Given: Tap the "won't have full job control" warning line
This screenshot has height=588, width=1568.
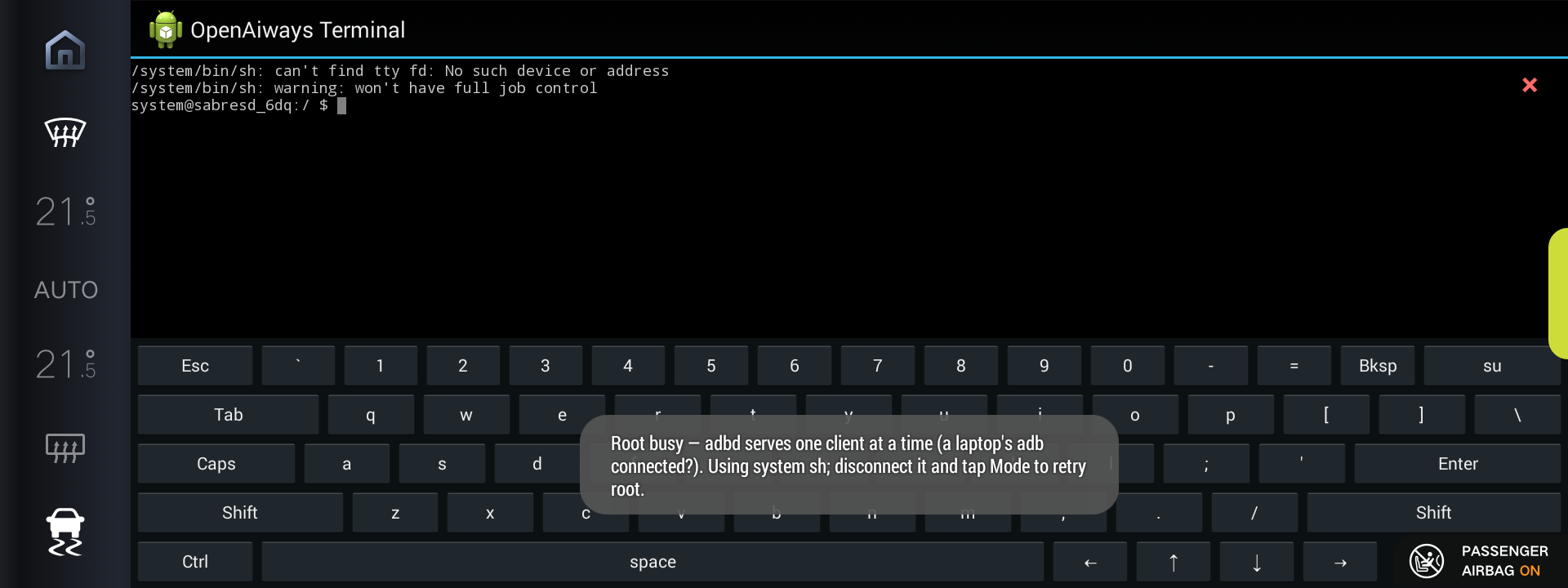Looking at the screenshot, I should tap(364, 88).
